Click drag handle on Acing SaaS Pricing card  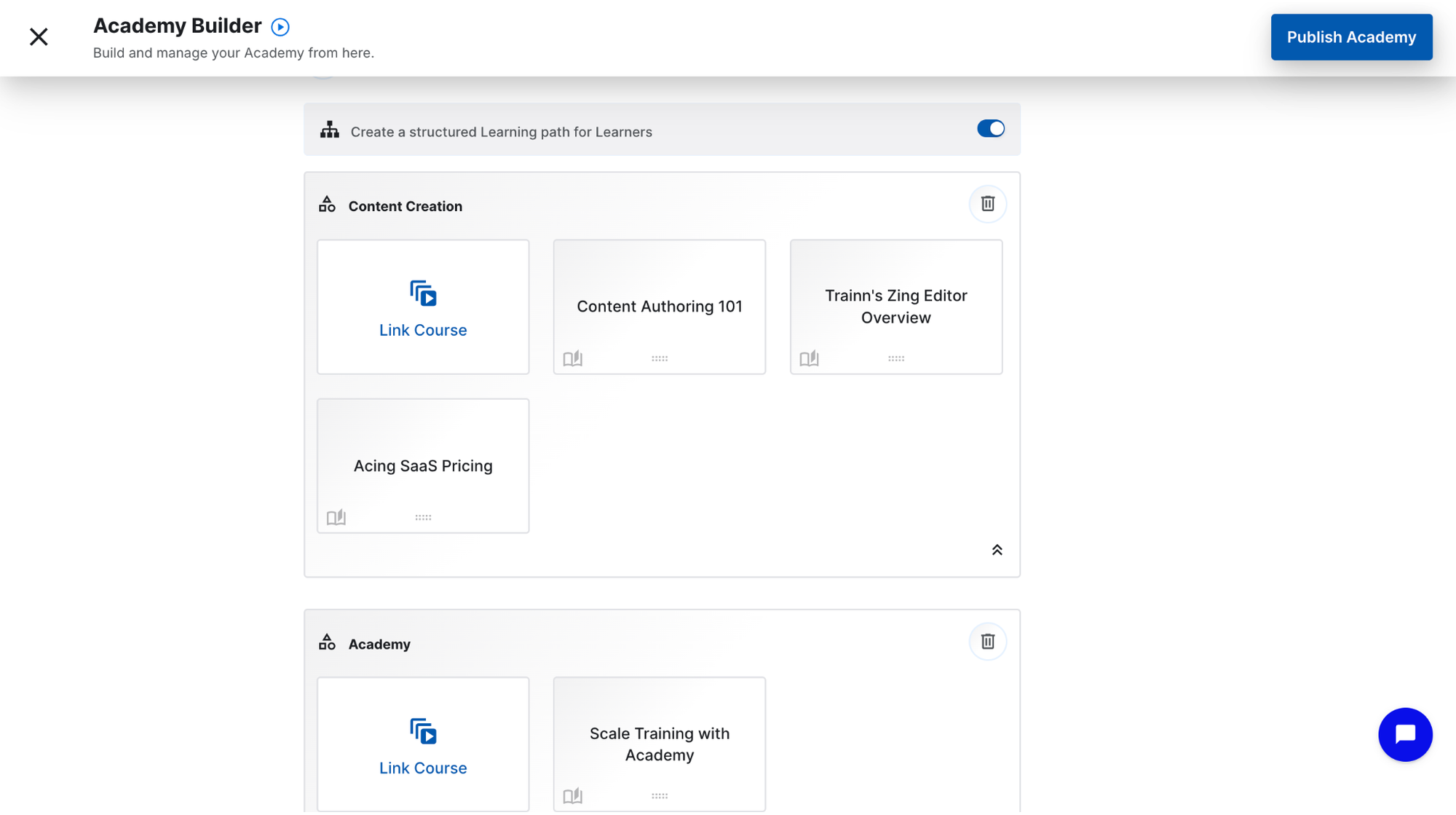pyautogui.click(x=423, y=518)
